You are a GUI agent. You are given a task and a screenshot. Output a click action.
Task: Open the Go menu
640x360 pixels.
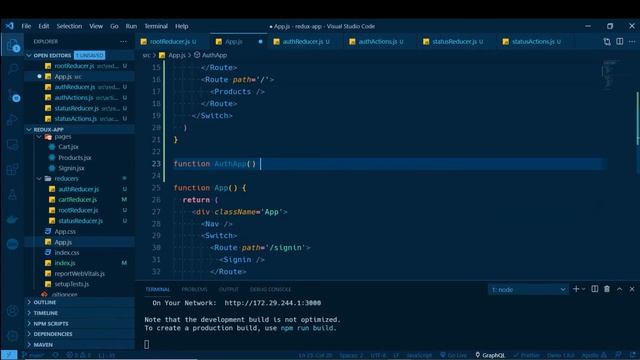pos(114,26)
